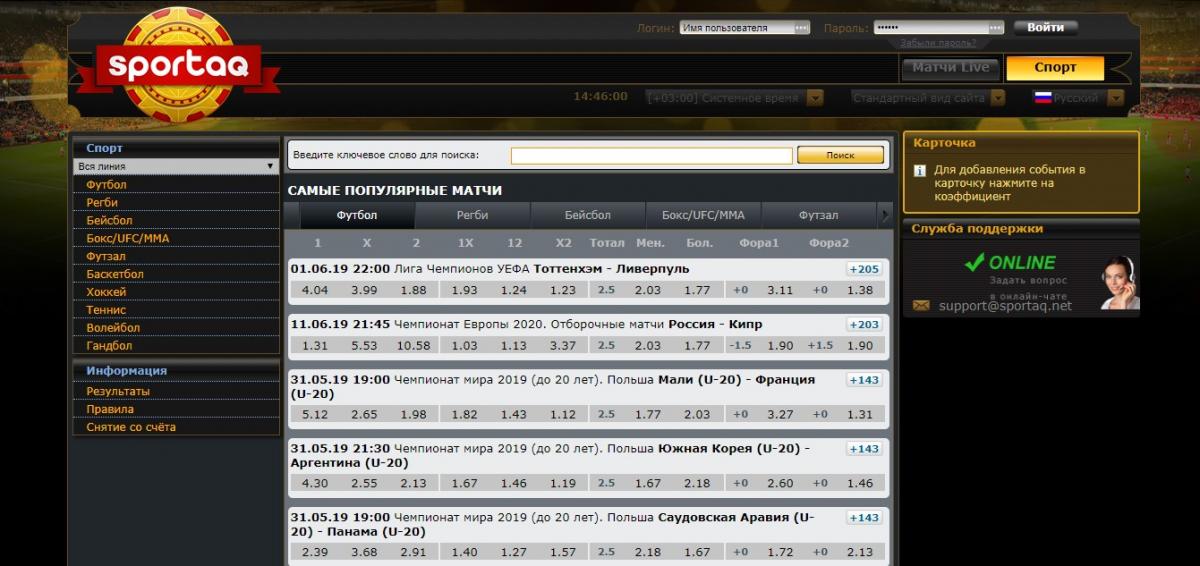Click the Забыли пароль link
1200x566 pixels.
937,43
